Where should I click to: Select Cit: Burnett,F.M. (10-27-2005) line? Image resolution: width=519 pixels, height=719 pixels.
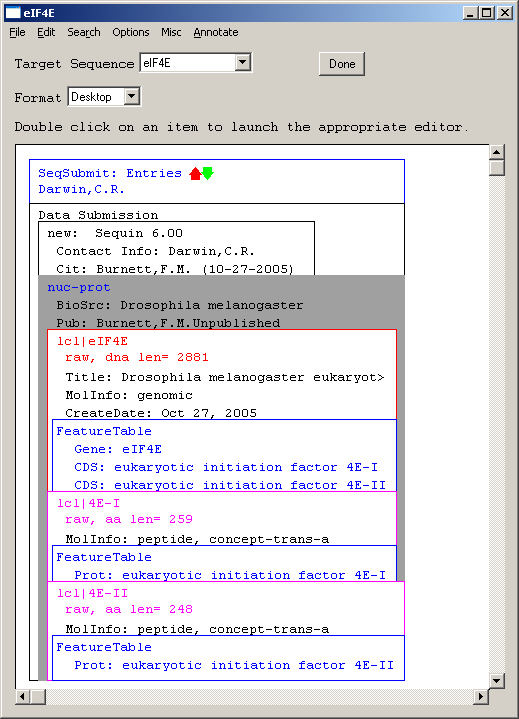tap(175, 269)
